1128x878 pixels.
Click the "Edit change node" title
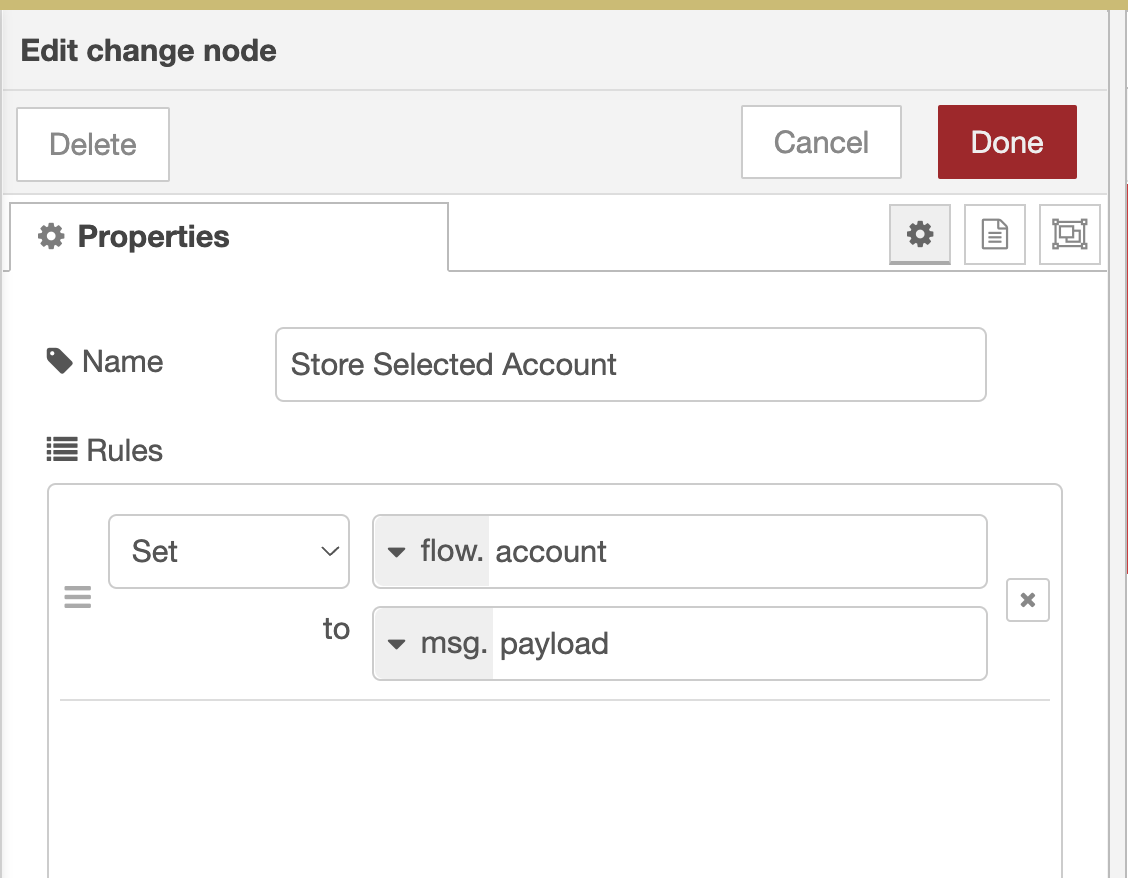click(149, 51)
